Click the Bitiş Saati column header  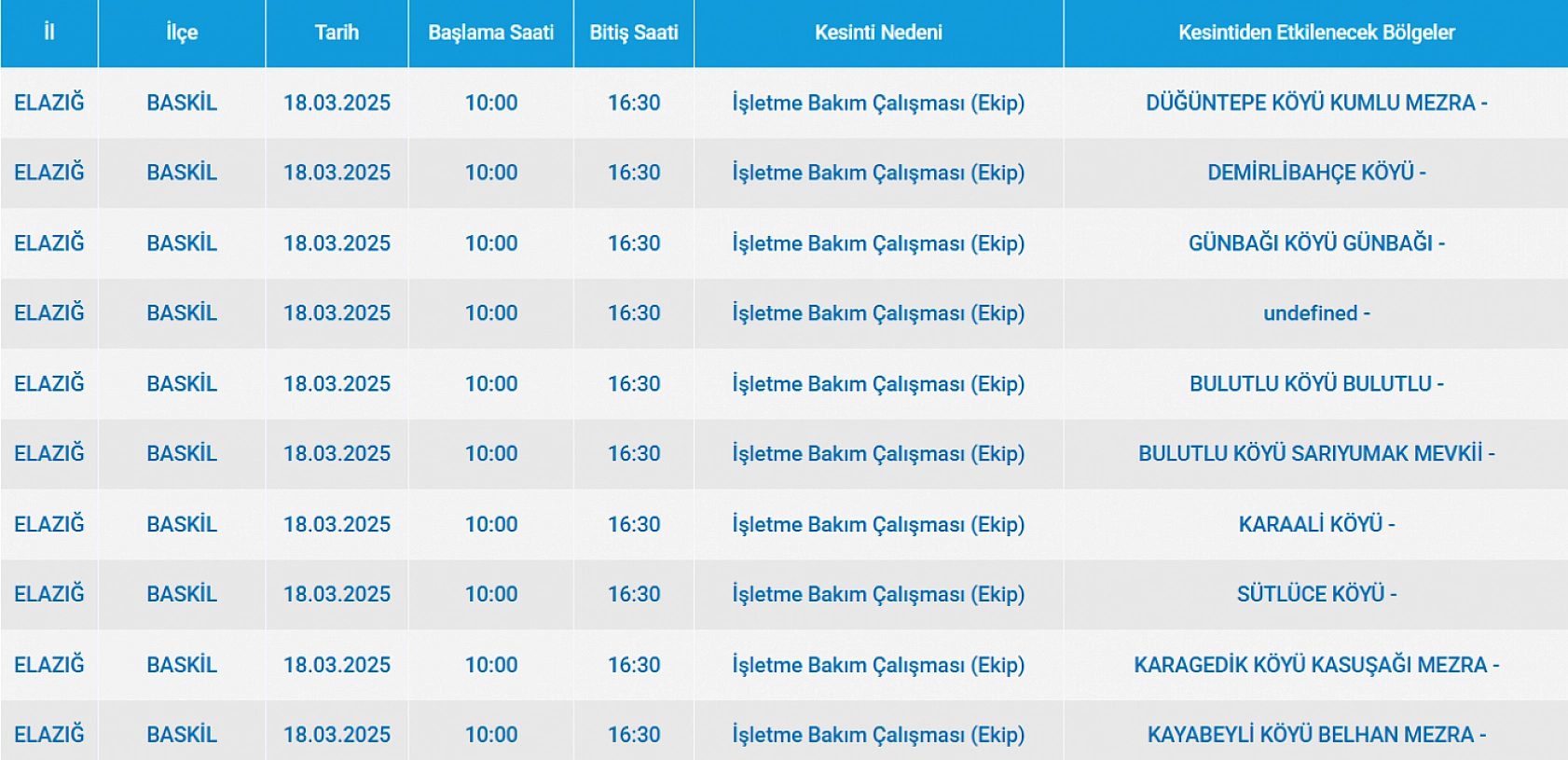634,33
